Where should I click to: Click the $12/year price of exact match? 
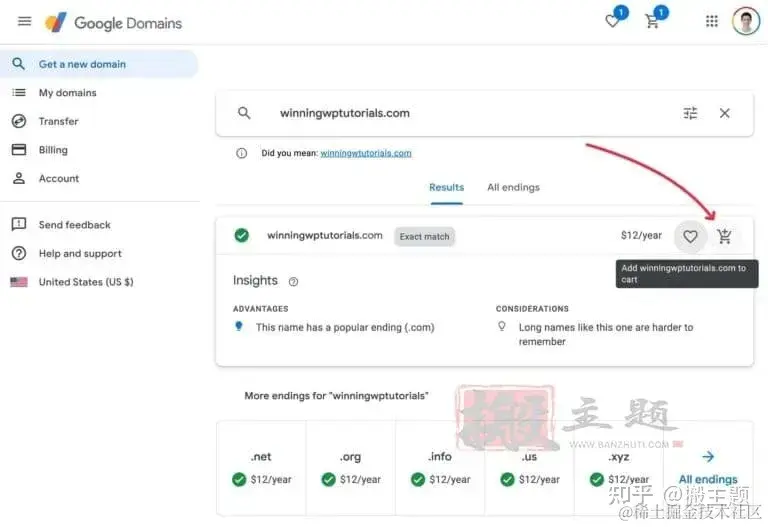tap(641, 236)
